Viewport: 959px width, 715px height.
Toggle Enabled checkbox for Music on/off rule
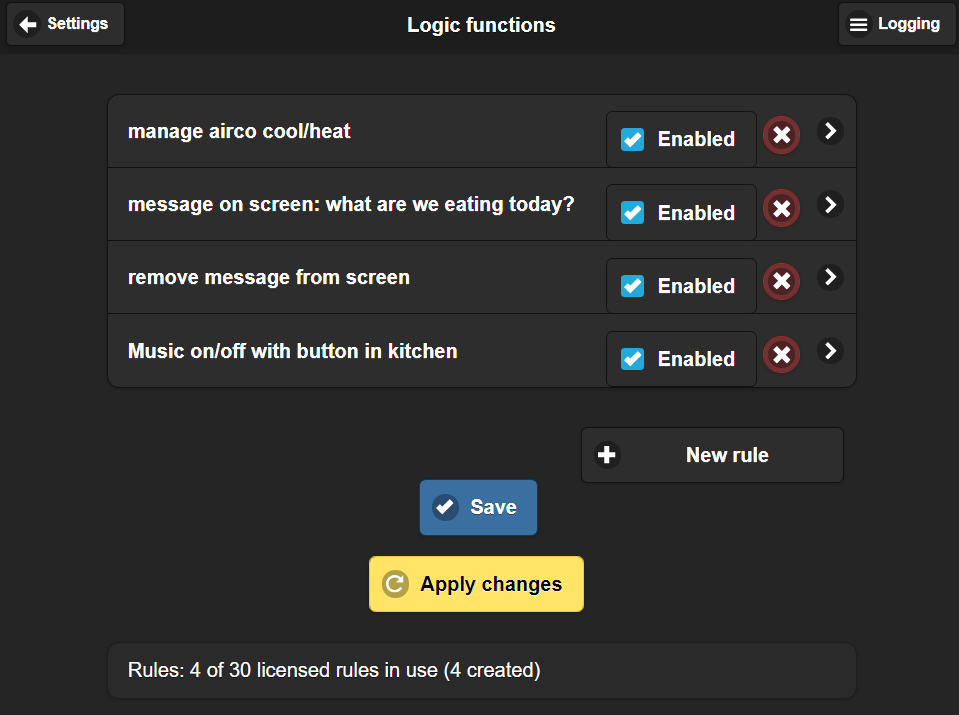click(x=632, y=359)
